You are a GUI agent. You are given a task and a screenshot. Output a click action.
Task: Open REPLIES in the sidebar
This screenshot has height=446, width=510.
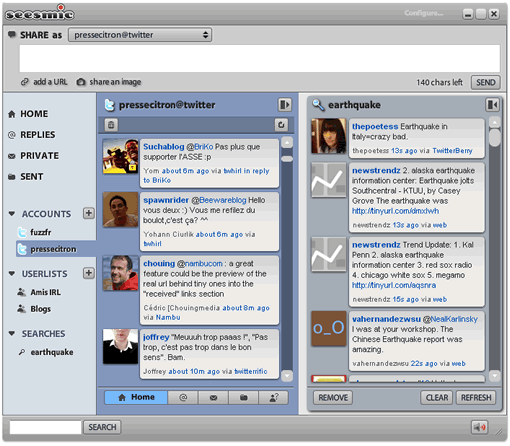click(32, 135)
